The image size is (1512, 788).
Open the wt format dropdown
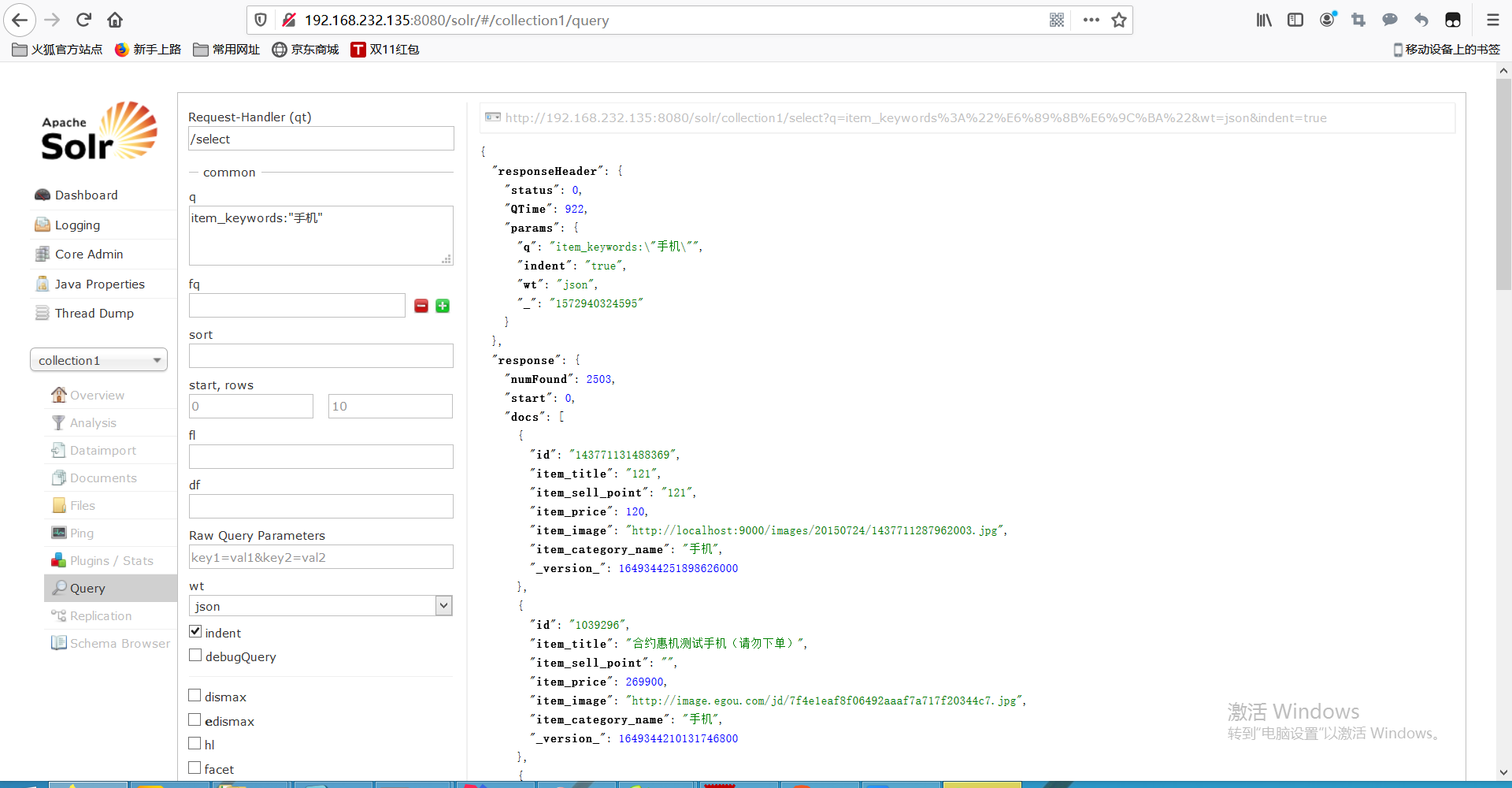click(x=321, y=606)
